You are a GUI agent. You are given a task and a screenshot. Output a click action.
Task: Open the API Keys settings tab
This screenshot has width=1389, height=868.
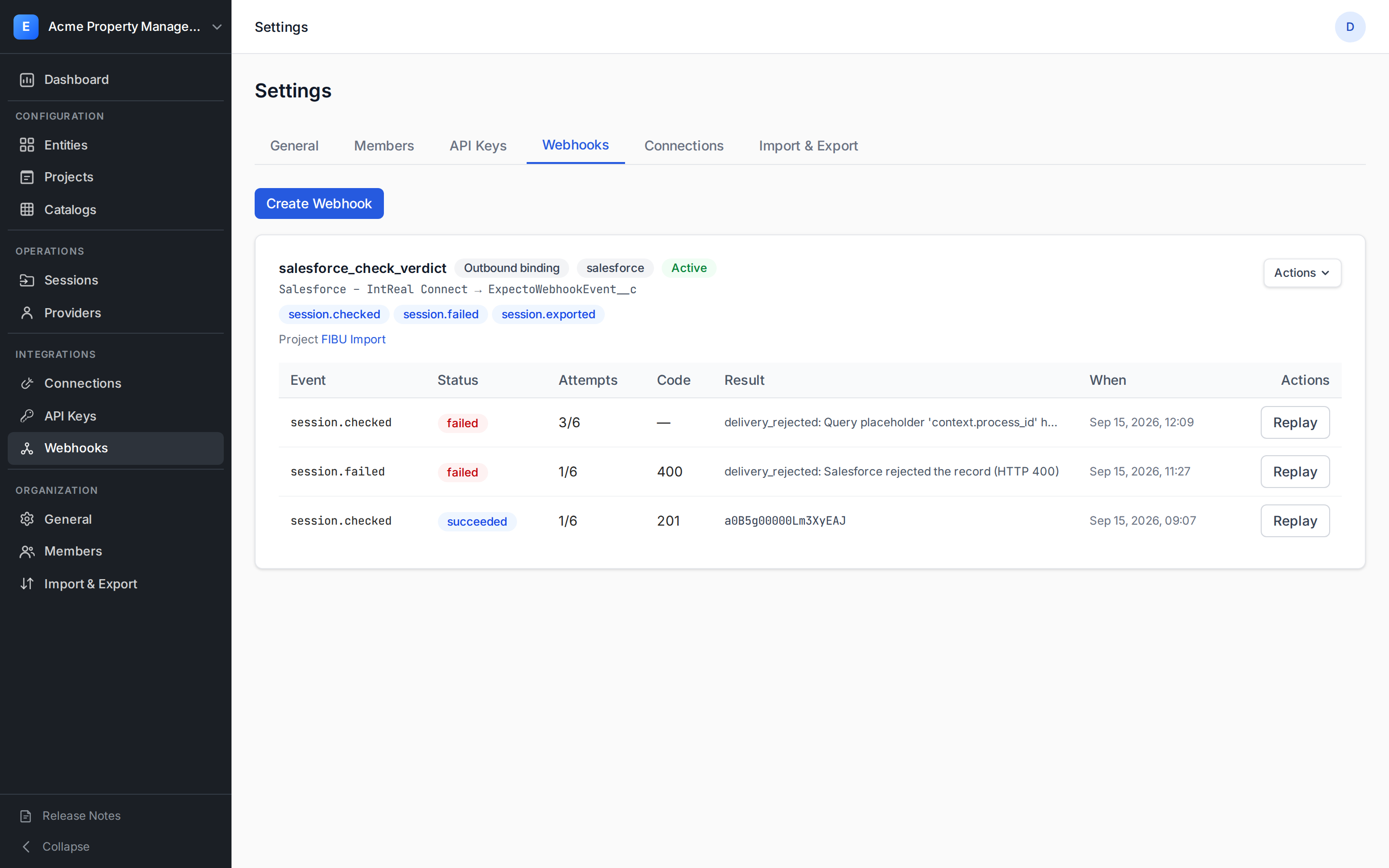pyautogui.click(x=477, y=146)
